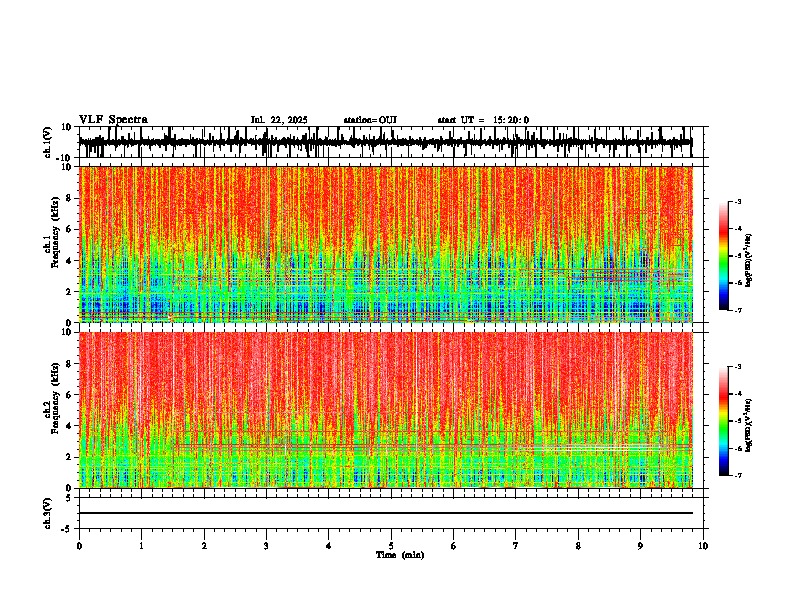The height and width of the screenshot is (612, 792).
Task: Click the 'VLF Spectra' title text
Action: (113, 120)
